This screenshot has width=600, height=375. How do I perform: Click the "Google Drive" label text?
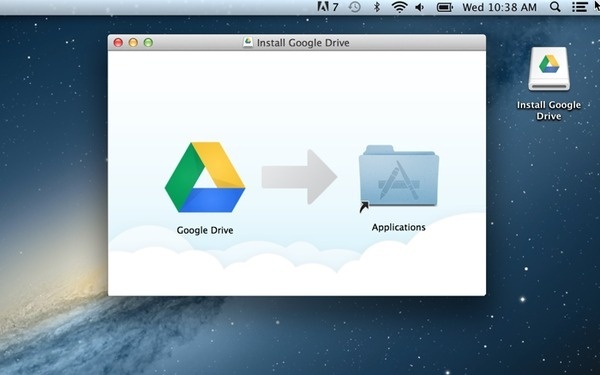[x=205, y=230]
